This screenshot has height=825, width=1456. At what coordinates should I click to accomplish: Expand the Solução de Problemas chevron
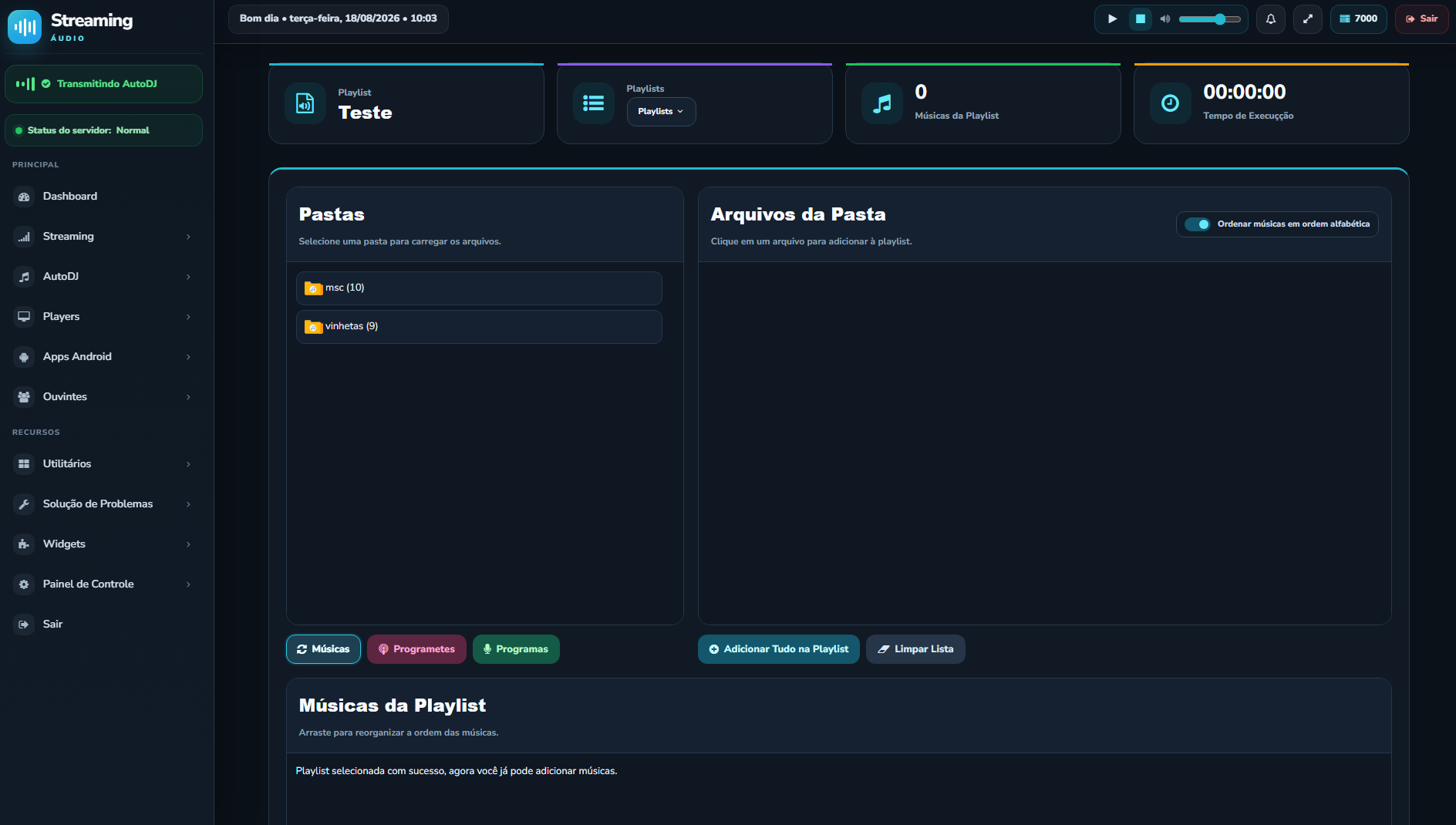(x=188, y=504)
